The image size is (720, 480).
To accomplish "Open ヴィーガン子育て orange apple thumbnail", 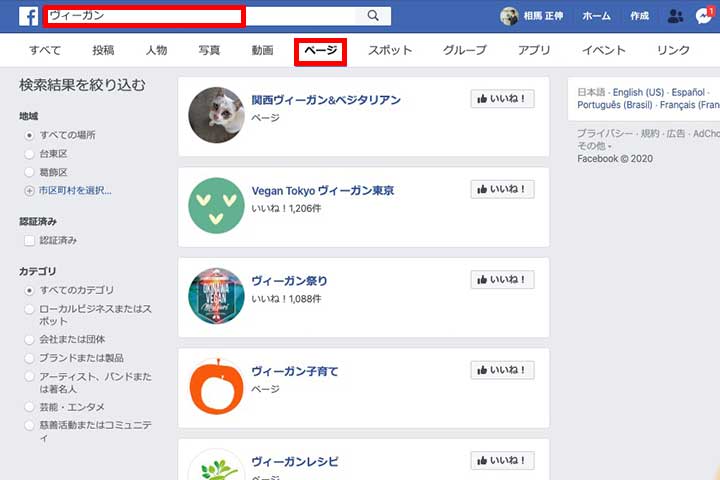I will (x=216, y=386).
